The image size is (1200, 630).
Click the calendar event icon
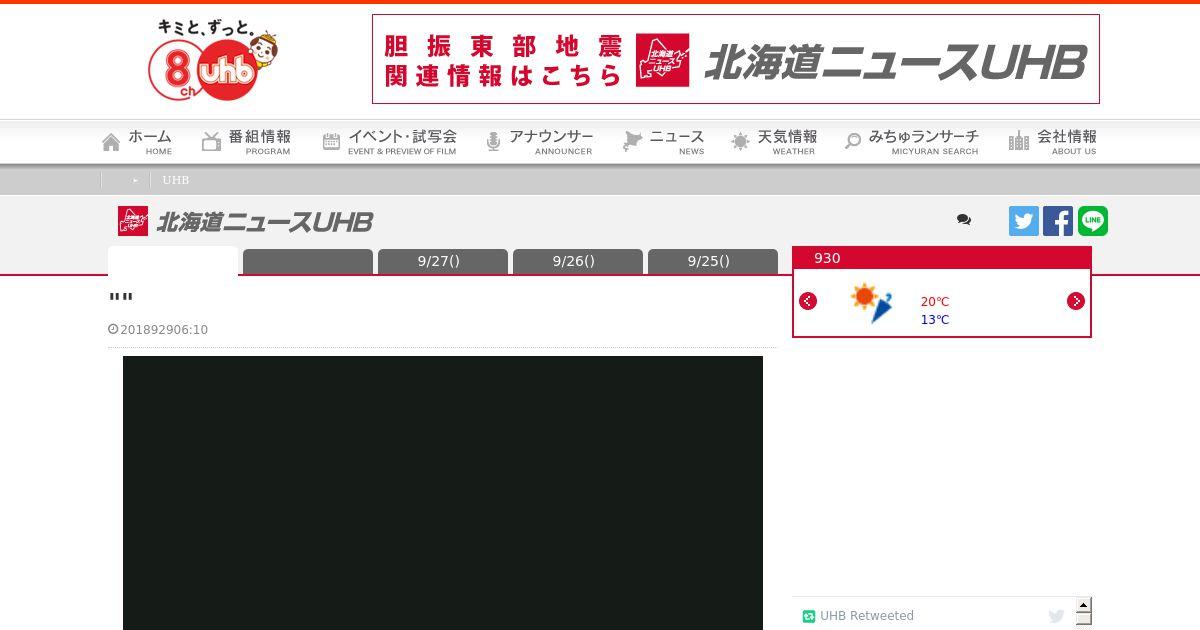pos(331,142)
